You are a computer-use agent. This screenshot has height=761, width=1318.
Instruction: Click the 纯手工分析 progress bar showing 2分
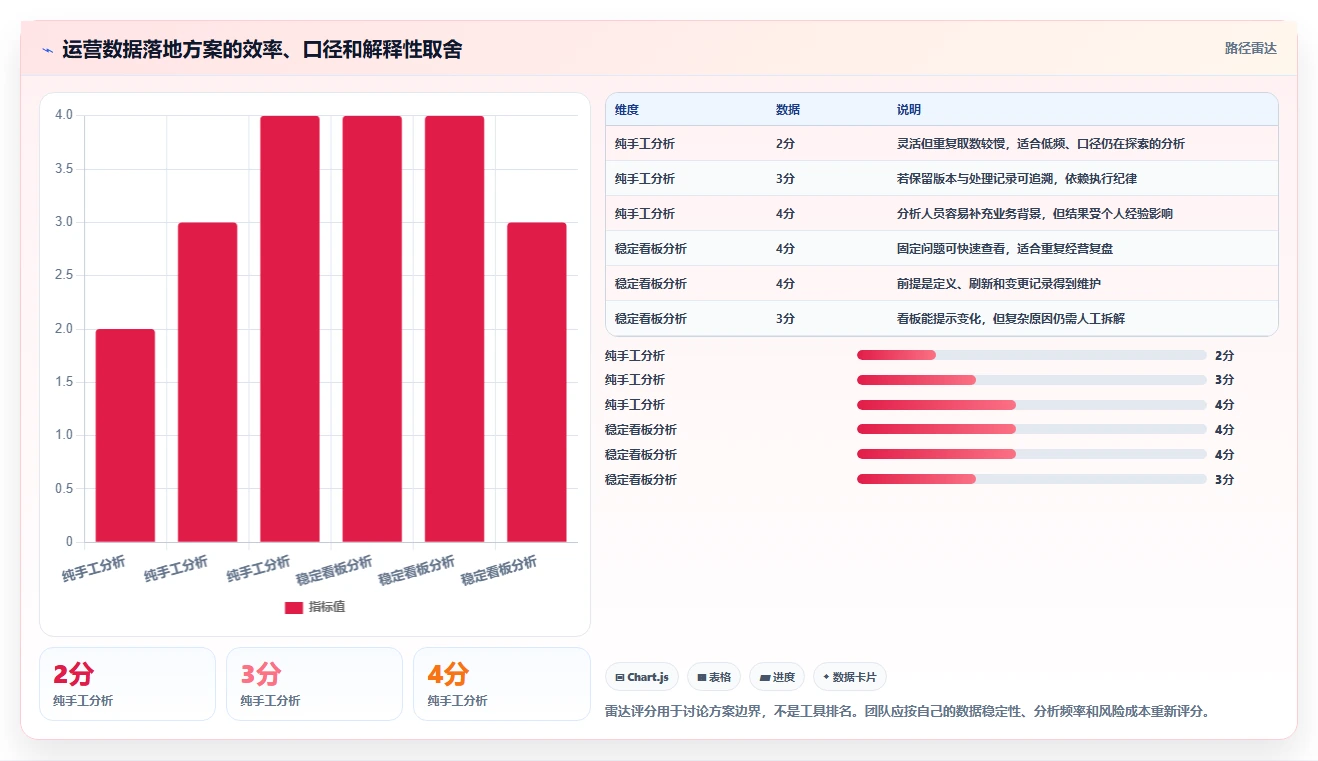tap(1032, 355)
